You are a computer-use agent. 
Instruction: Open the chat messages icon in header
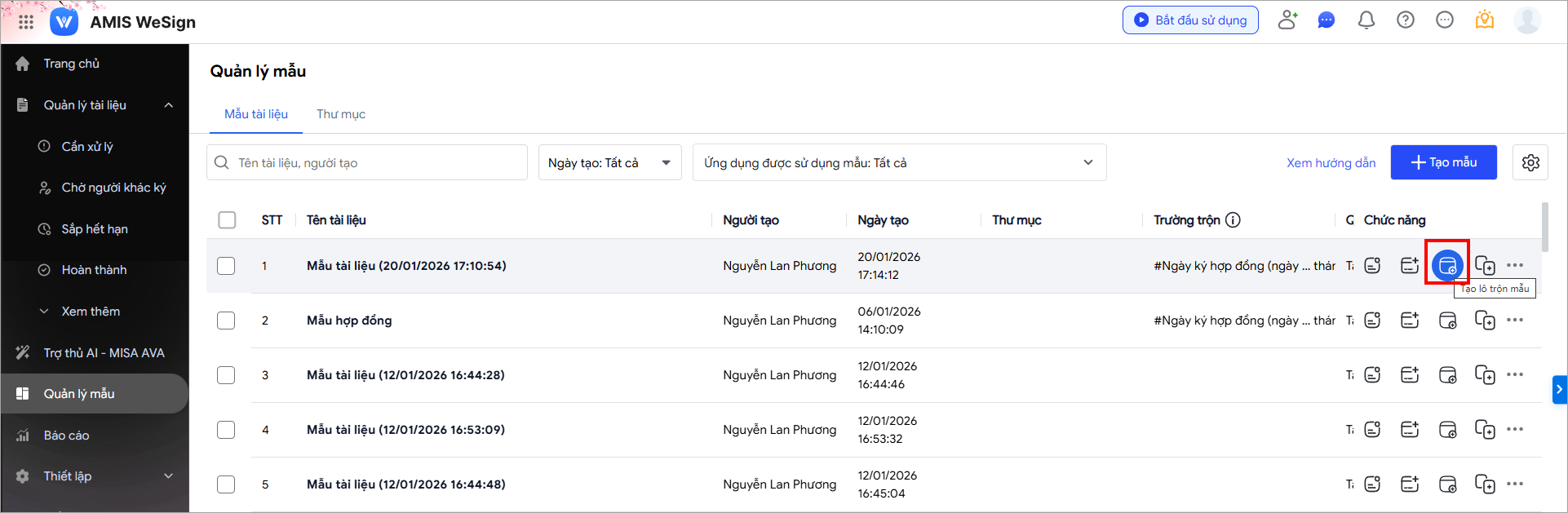pos(1327,20)
